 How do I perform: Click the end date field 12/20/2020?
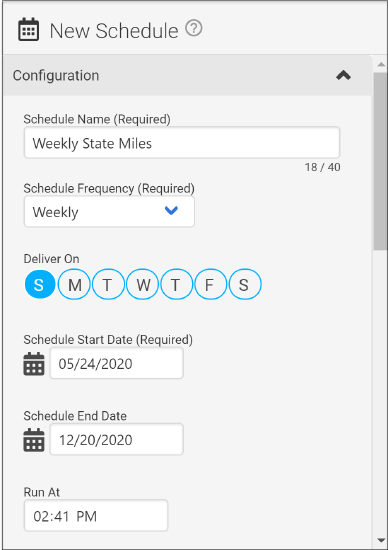coord(116,440)
